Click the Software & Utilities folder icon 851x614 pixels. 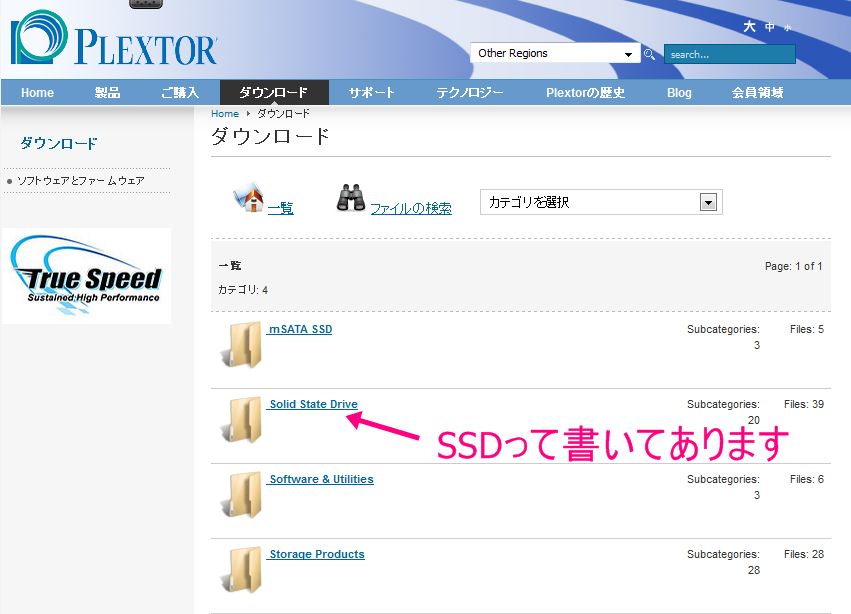tap(242, 495)
